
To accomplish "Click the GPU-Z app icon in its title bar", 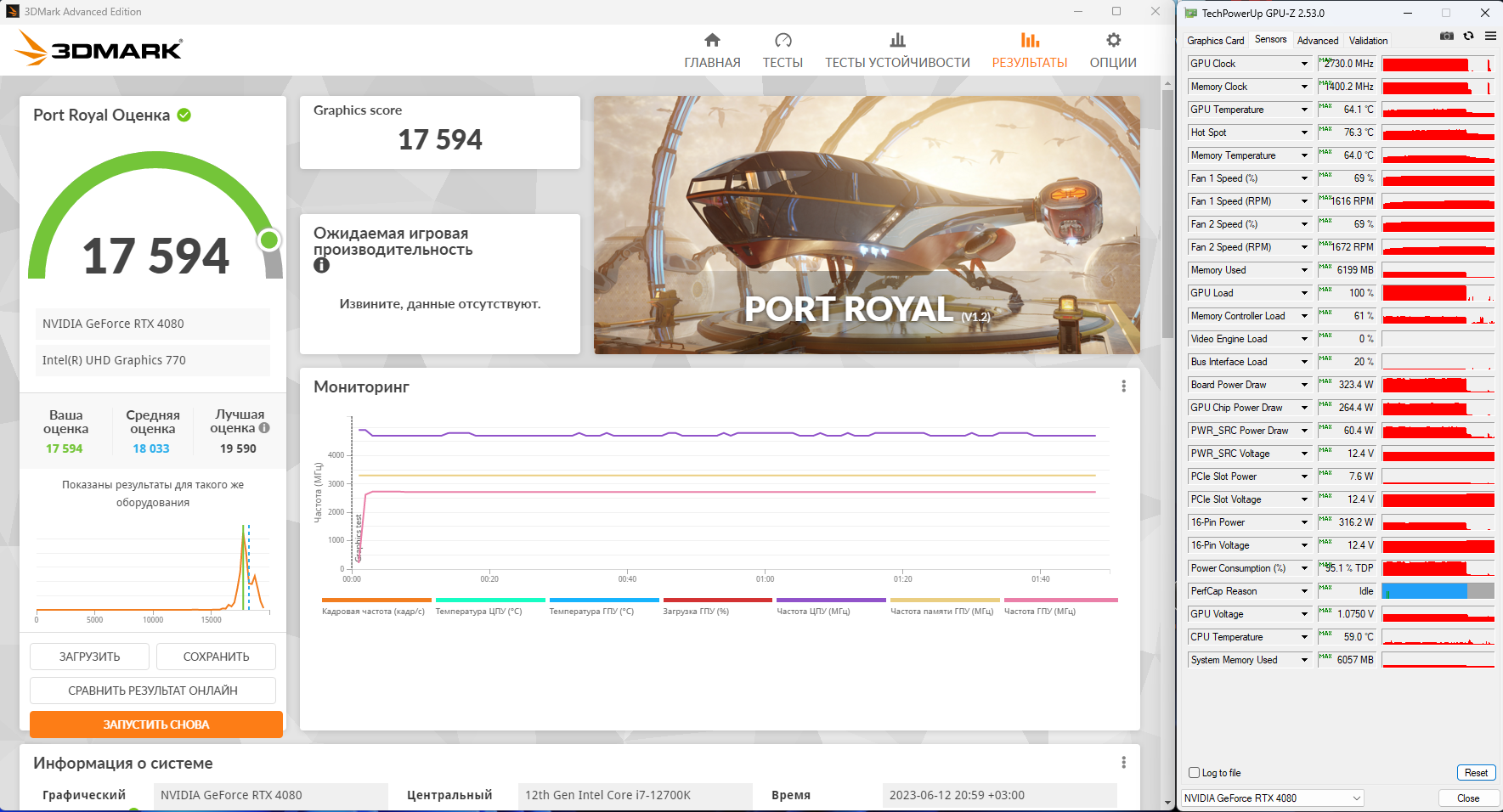I will coord(1191,13).
